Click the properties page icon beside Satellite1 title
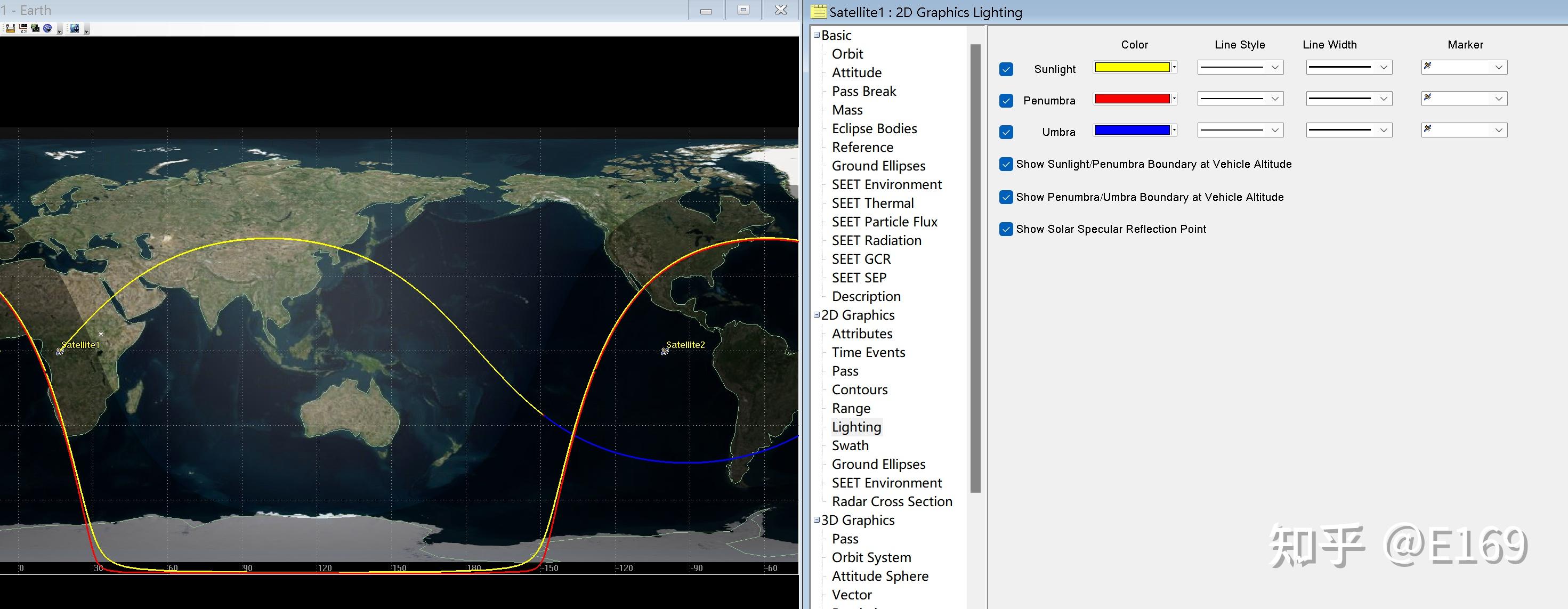The height and width of the screenshot is (609, 1568). click(819, 12)
